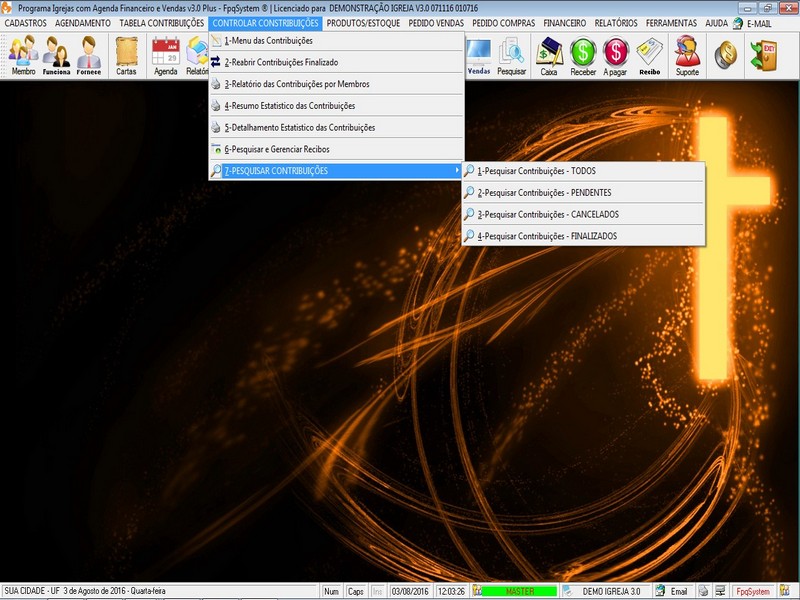Open the Caixa cash book icon
Screen dimensions: 800x600
[549, 55]
